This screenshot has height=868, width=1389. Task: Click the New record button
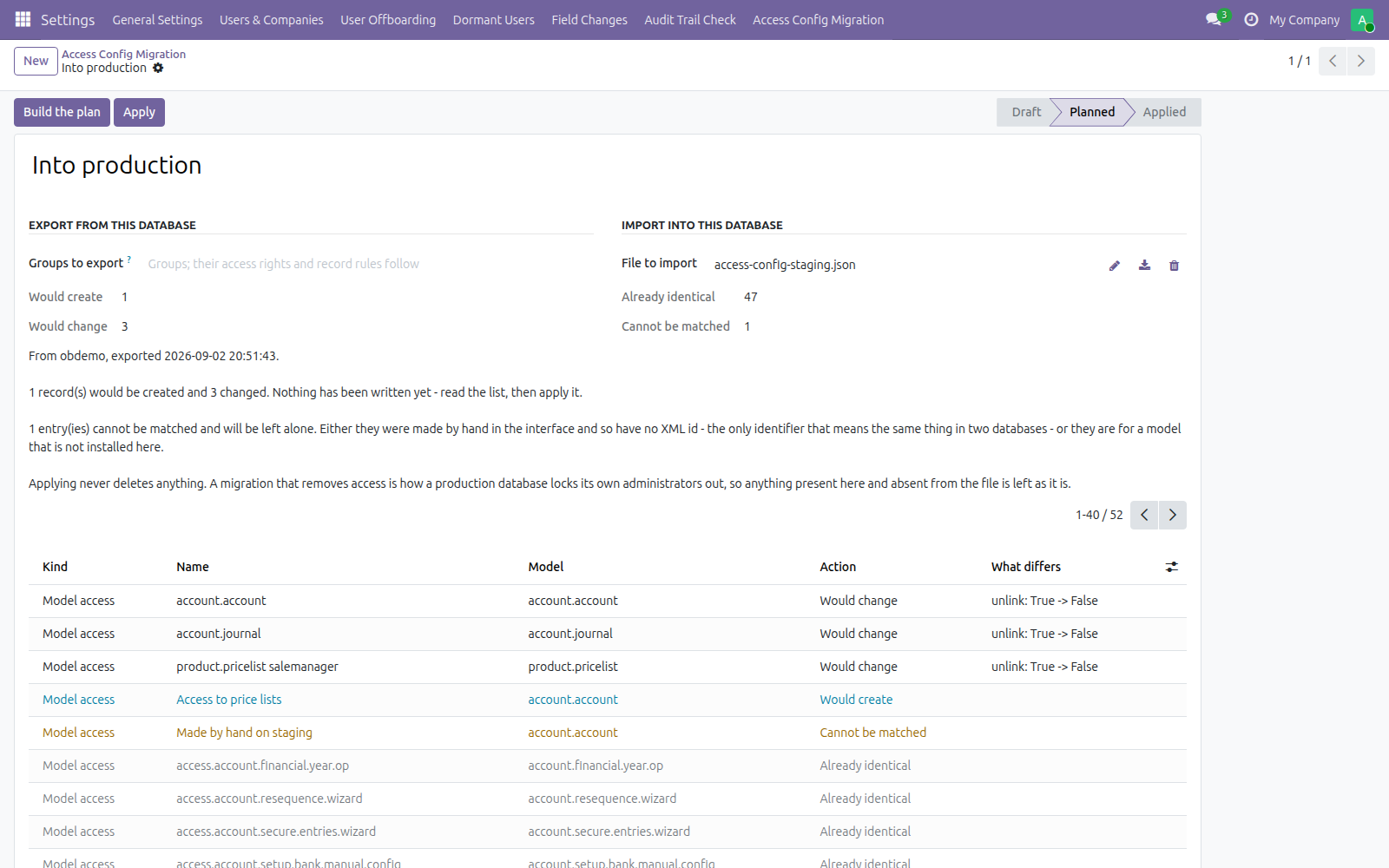click(x=36, y=61)
